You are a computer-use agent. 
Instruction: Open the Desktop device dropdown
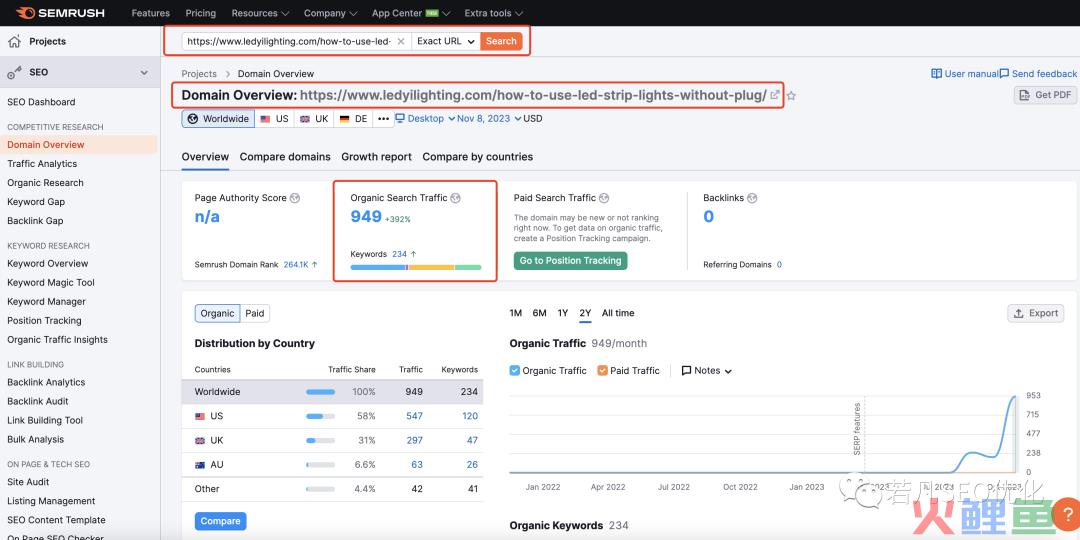click(425, 118)
